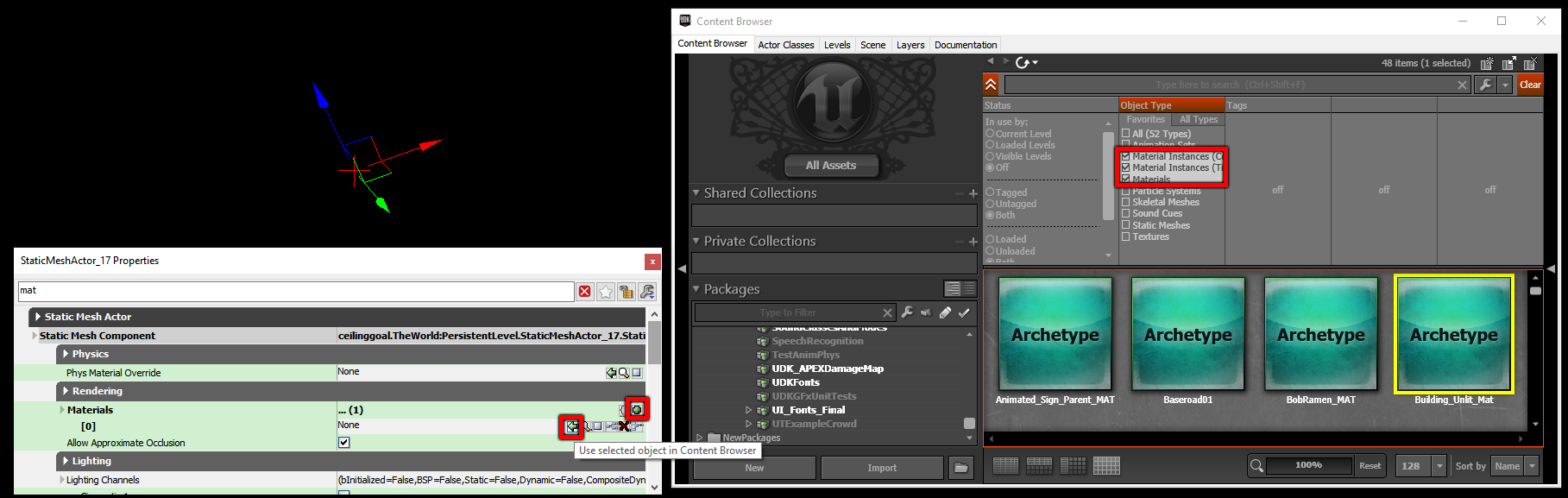This screenshot has height=498, width=1568.
Task: Select the Current Level radio button
Action: coord(990,134)
